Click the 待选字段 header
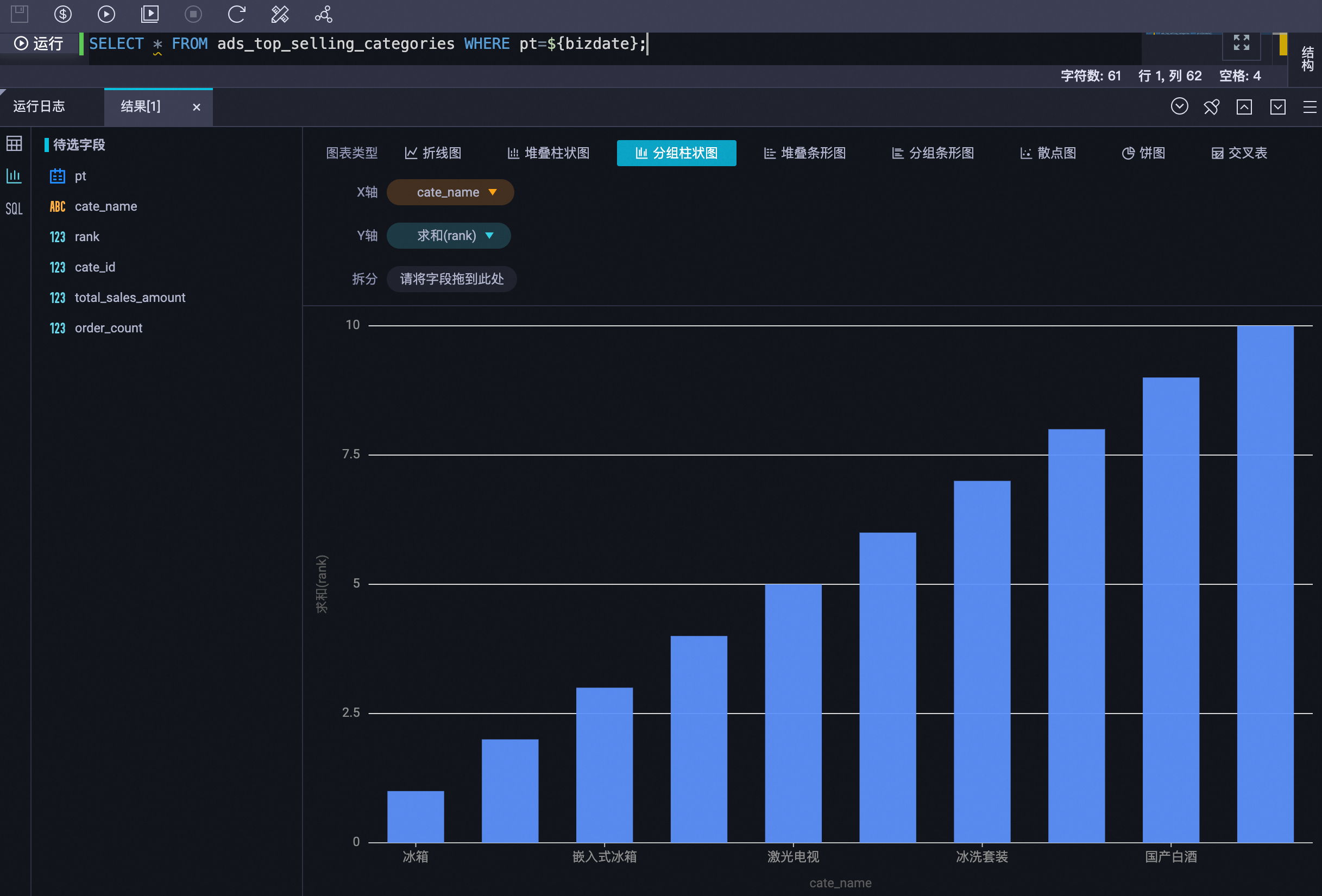This screenshot has width=1322, height=896. (79, 144)
